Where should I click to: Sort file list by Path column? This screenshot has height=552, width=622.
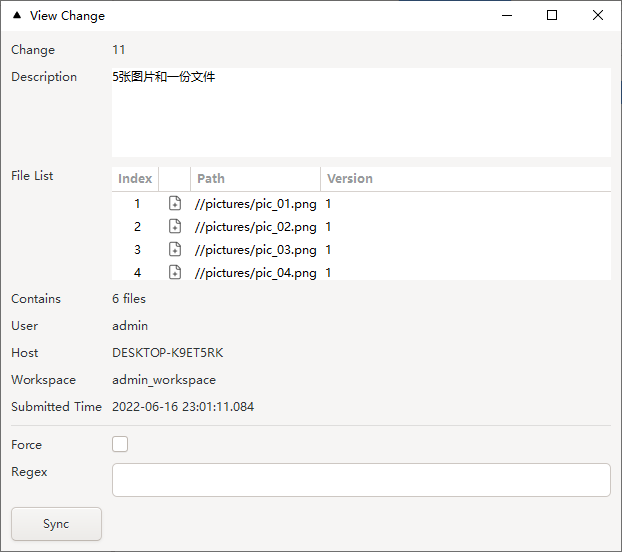255,179
